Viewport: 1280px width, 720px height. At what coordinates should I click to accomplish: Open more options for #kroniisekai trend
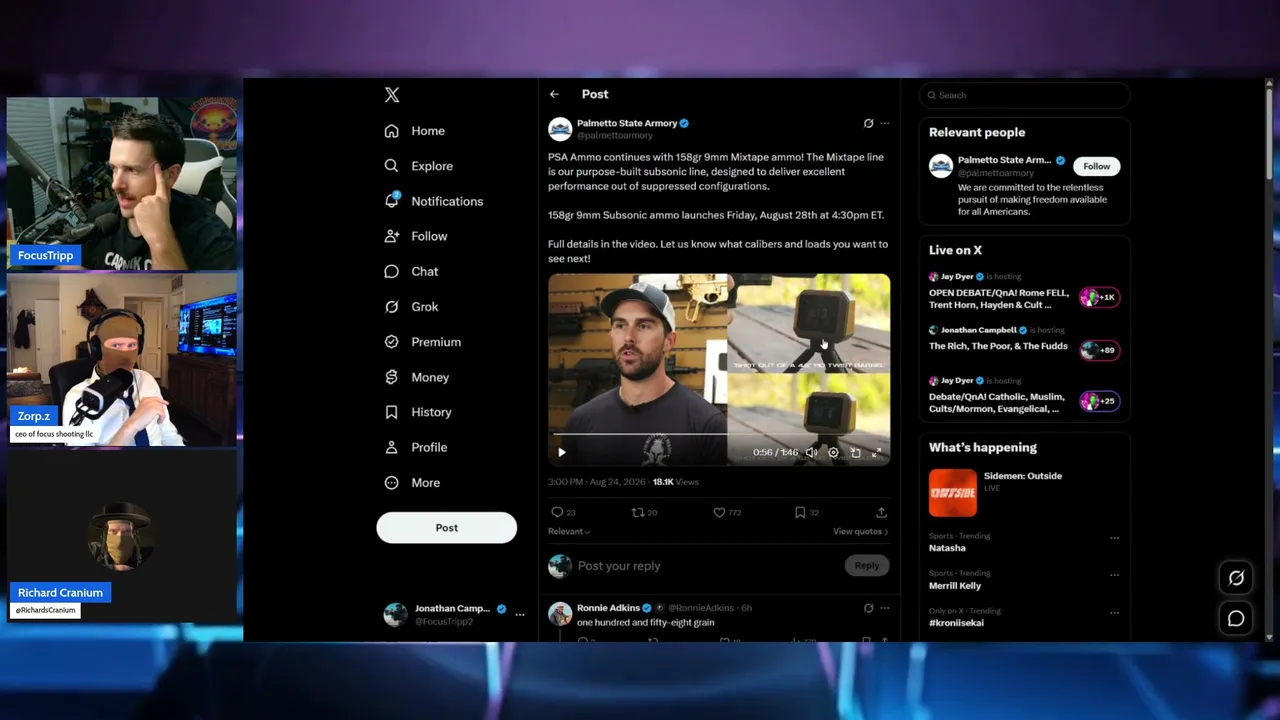point(1114,612)
